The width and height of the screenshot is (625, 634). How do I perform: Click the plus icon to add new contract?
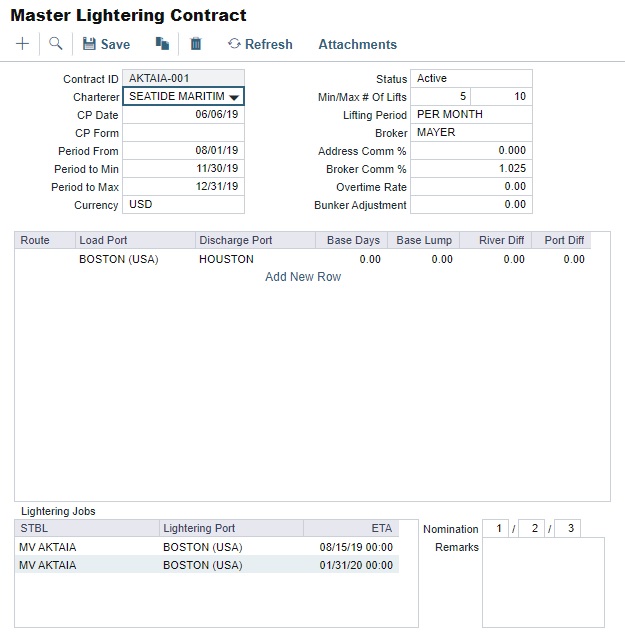coord(22,44)
